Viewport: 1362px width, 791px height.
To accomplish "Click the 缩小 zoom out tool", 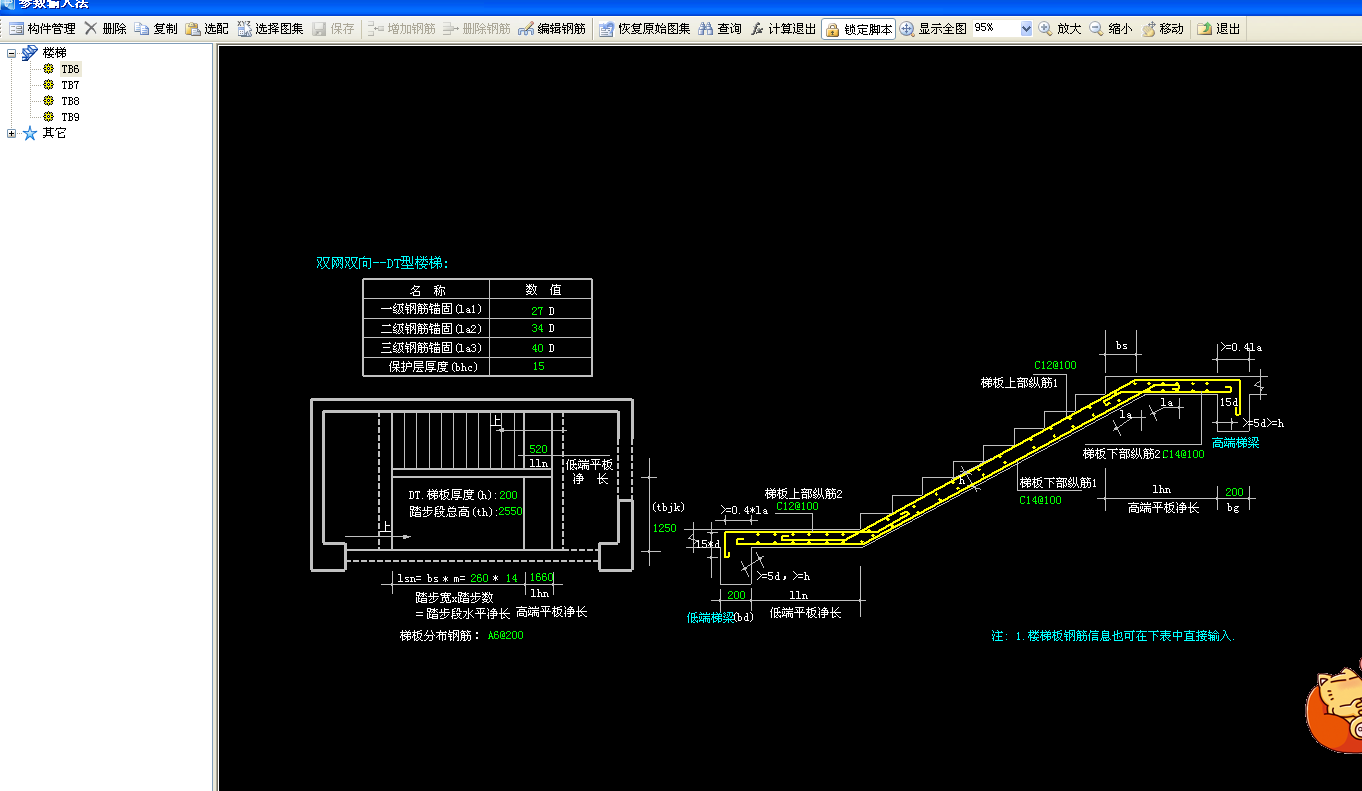I will 1111,29.
